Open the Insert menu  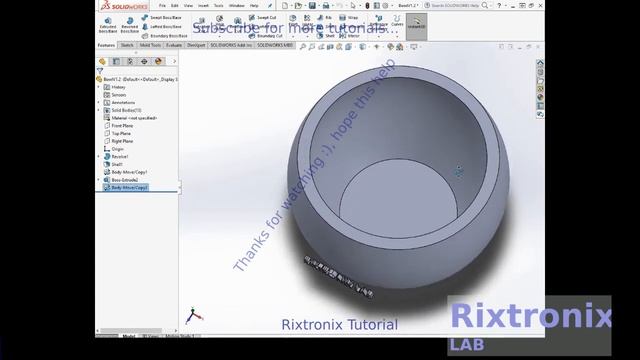pos(203,6)
